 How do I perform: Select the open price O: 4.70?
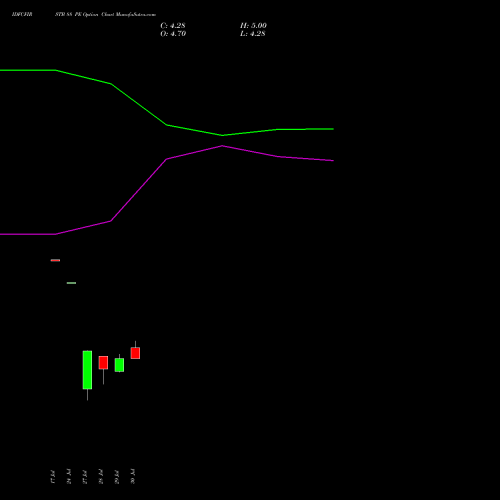click(x=173, y=34)
